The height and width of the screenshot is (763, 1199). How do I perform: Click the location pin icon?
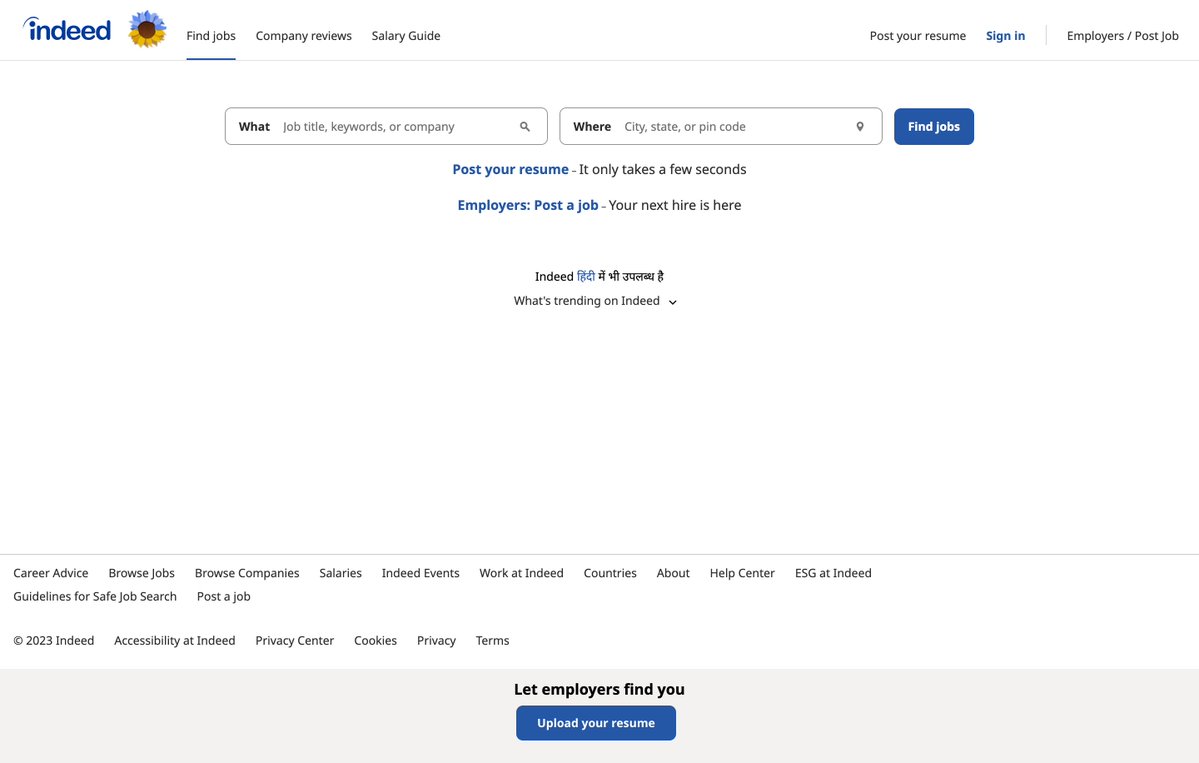[859, 127]
